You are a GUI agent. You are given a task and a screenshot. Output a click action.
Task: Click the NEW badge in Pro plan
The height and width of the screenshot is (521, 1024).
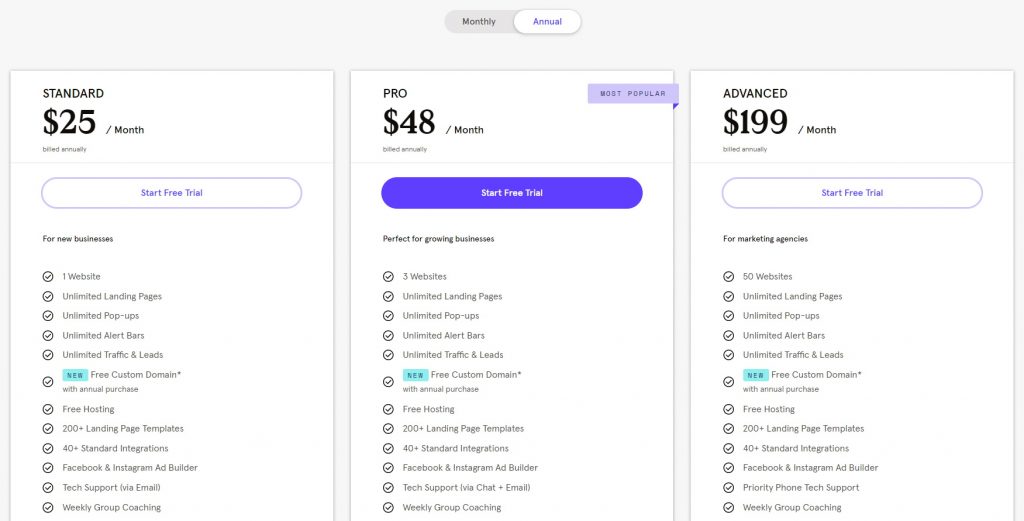coord(415,375)
